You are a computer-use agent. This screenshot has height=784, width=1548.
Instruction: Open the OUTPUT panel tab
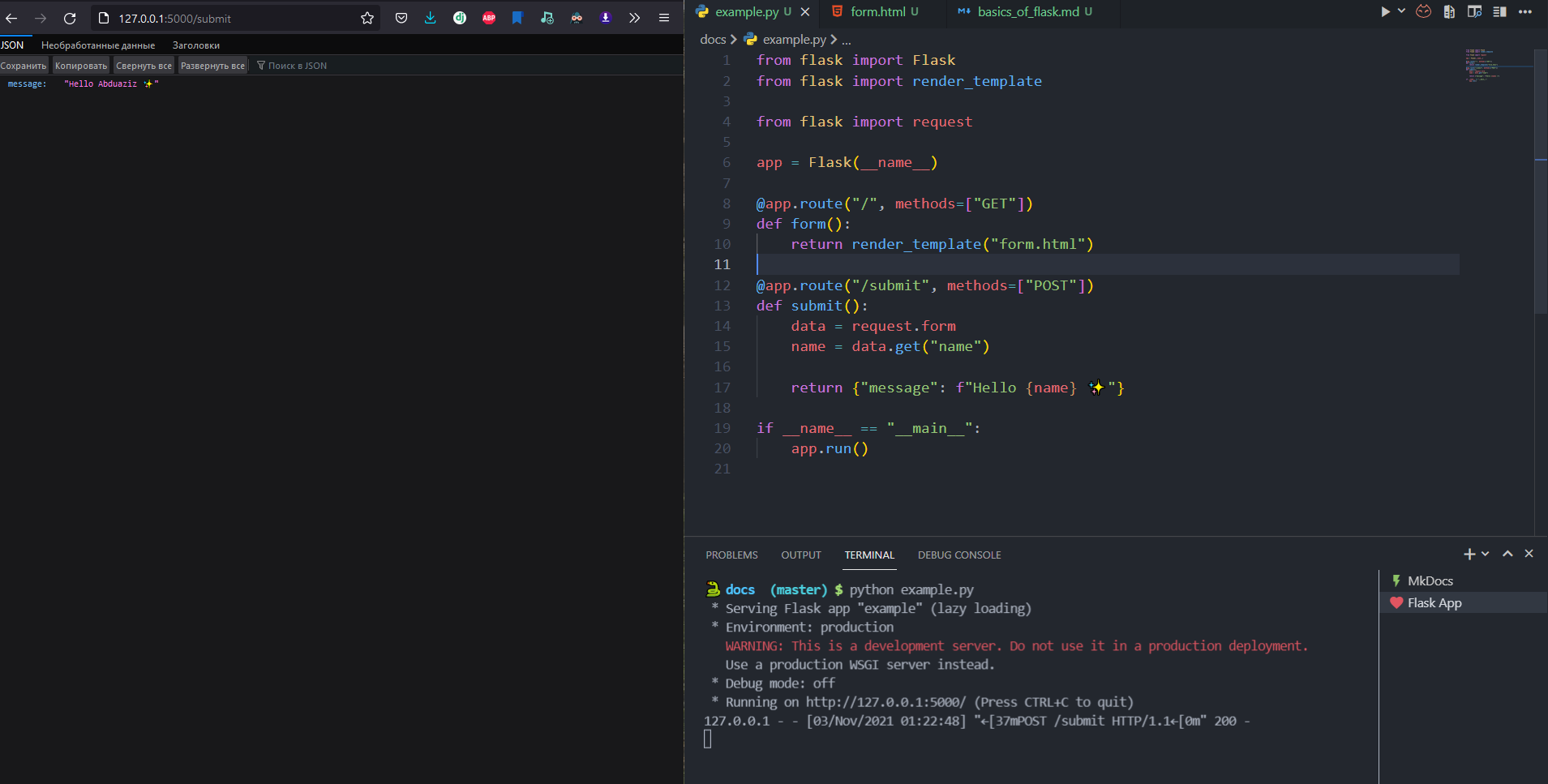tap(801, 555)
